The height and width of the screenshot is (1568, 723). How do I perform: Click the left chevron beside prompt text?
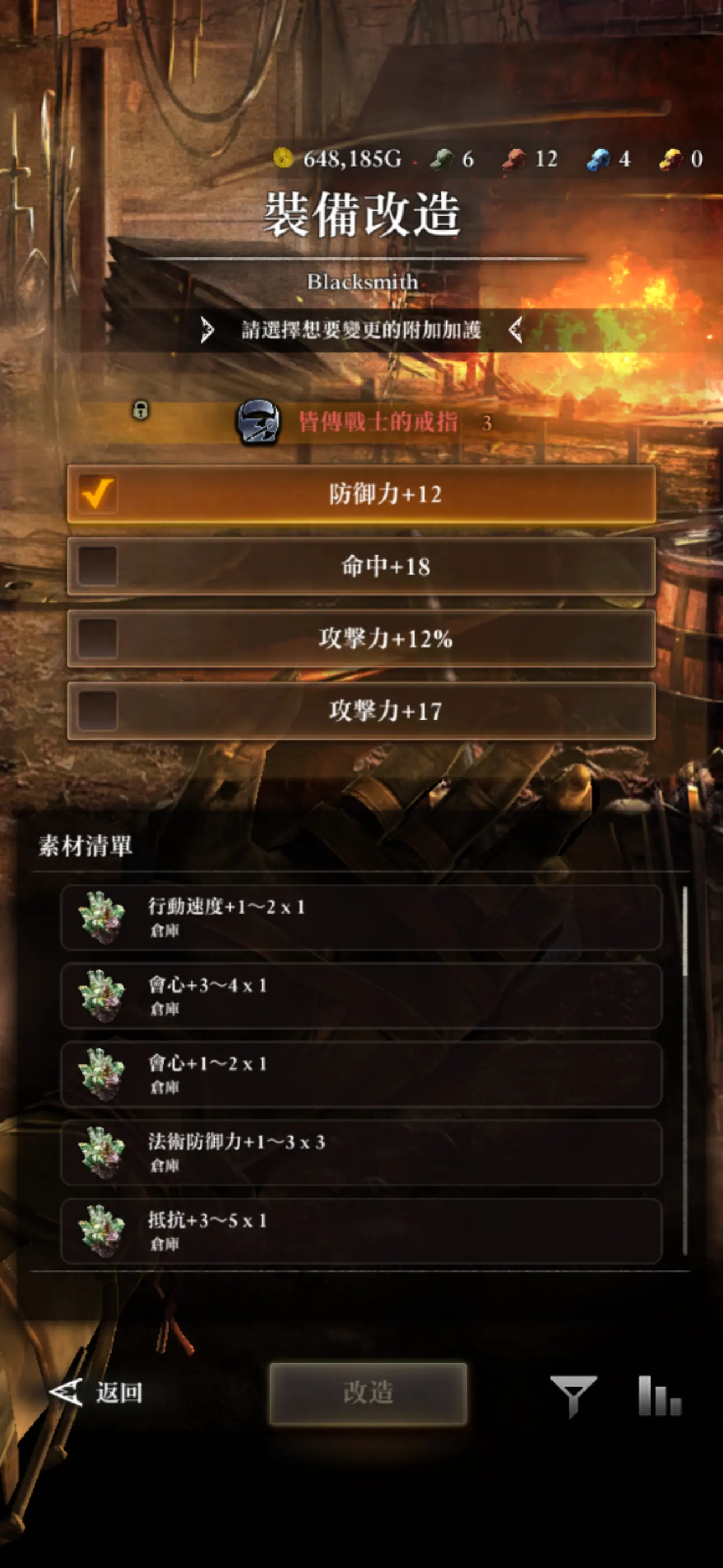pyautogui.click(x=207, y=330)
